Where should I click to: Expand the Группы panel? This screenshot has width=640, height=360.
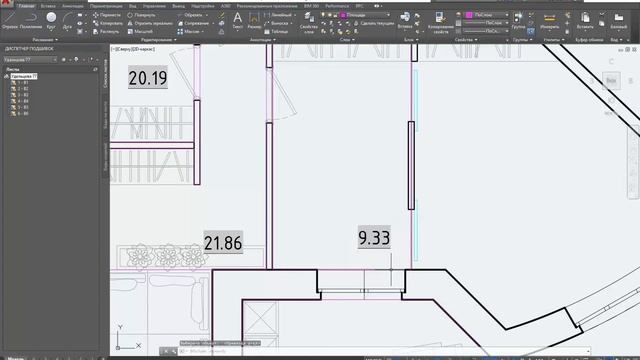[522, 40]
